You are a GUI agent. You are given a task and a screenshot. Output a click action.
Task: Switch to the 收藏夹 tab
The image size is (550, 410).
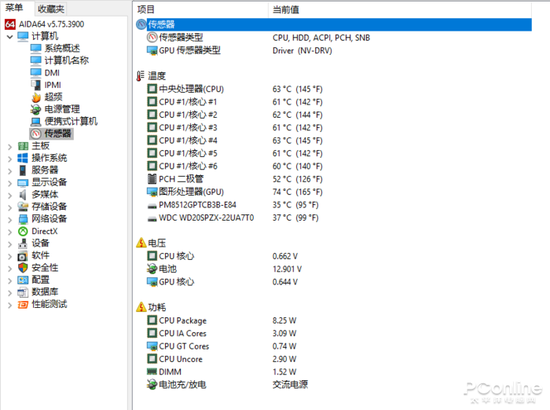point(51,9)
